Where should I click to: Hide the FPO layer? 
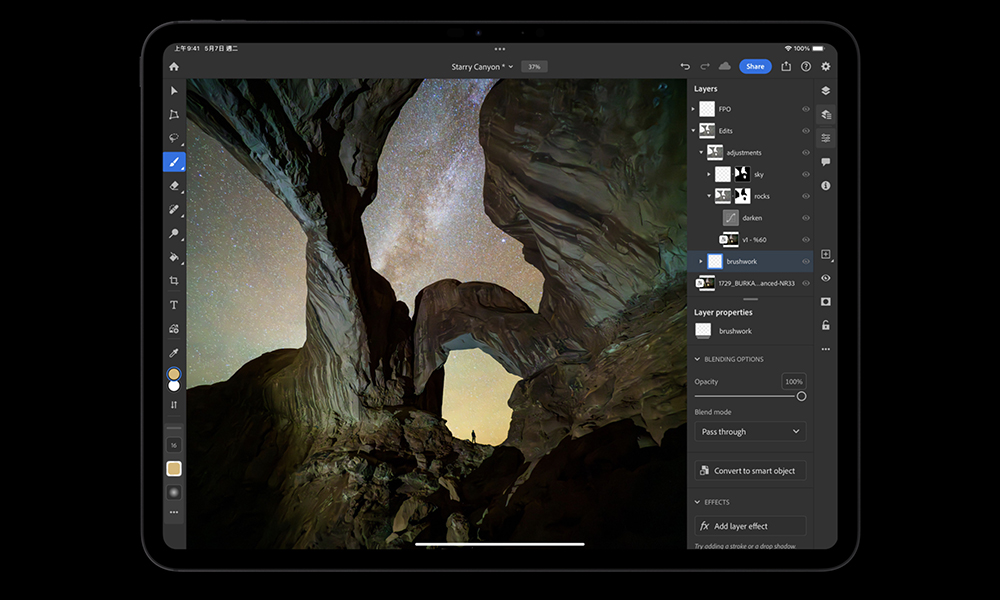(805, 109)
